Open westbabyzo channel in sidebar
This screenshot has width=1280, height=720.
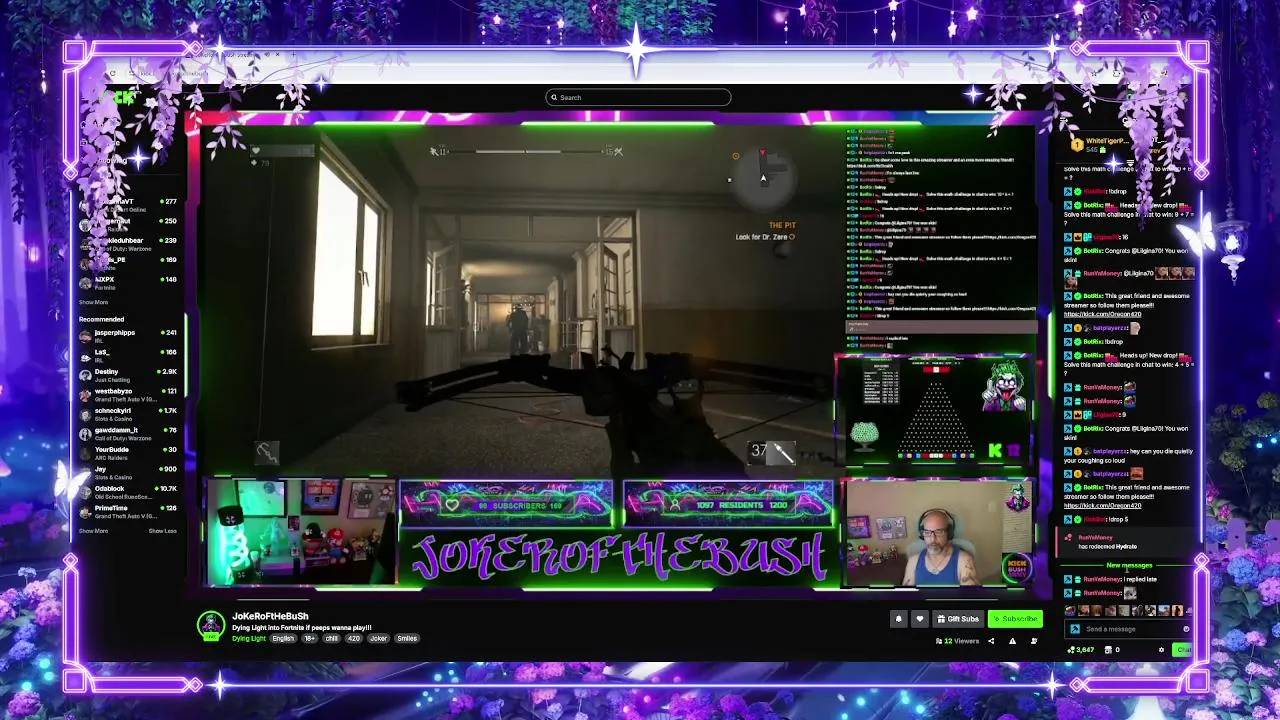128,394
